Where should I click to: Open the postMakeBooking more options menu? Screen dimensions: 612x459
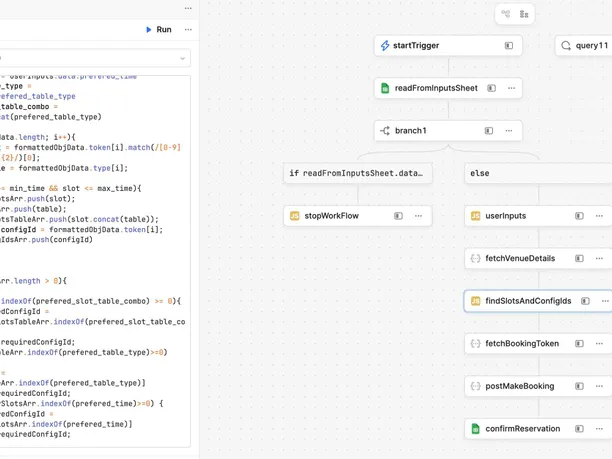pyautogui.click(x=599, y=386)
